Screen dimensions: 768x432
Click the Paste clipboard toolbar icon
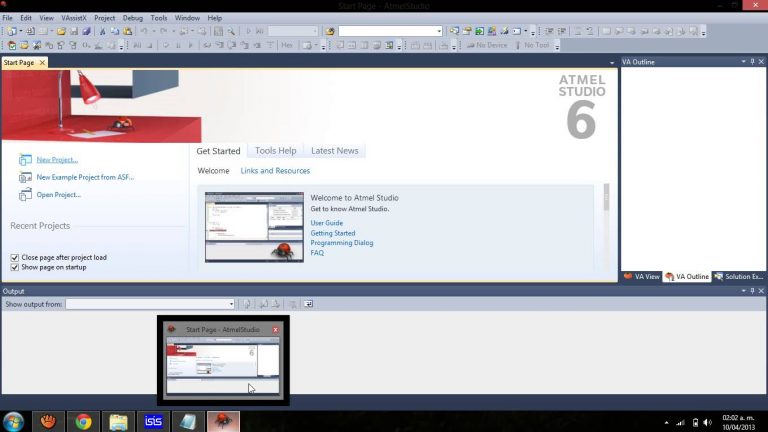pyautogui.click(x=127, y=31)
